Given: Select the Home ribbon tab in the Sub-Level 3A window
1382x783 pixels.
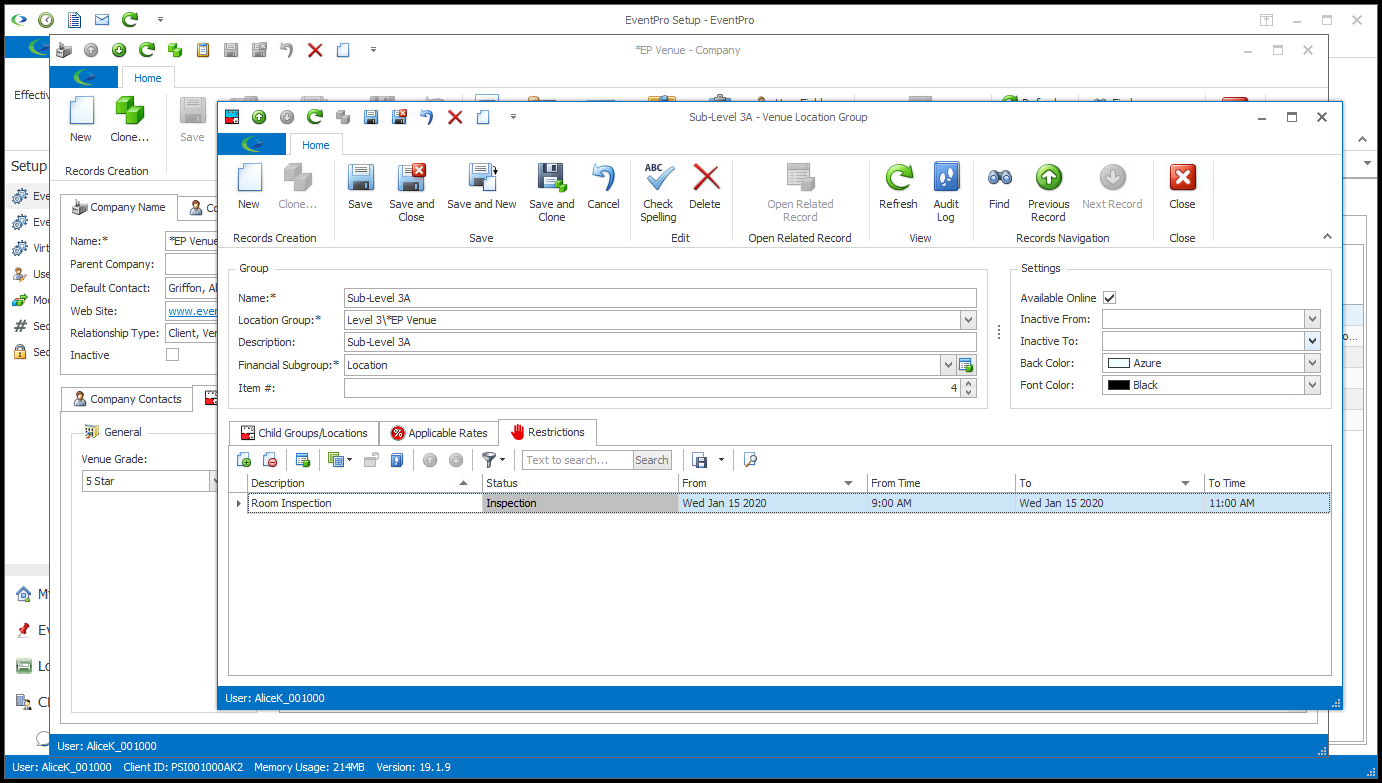Looking at the screenshot, I should tap(316, 145).
